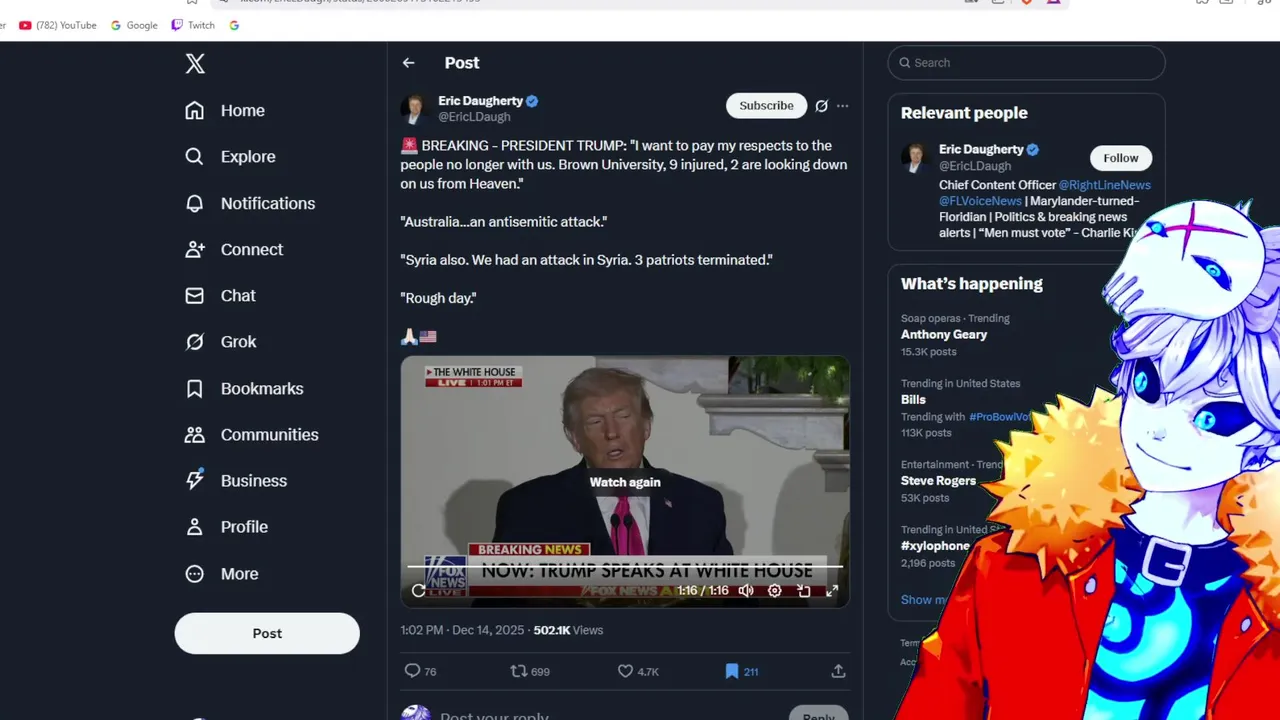Open the post's three-dot options menu

842,105
